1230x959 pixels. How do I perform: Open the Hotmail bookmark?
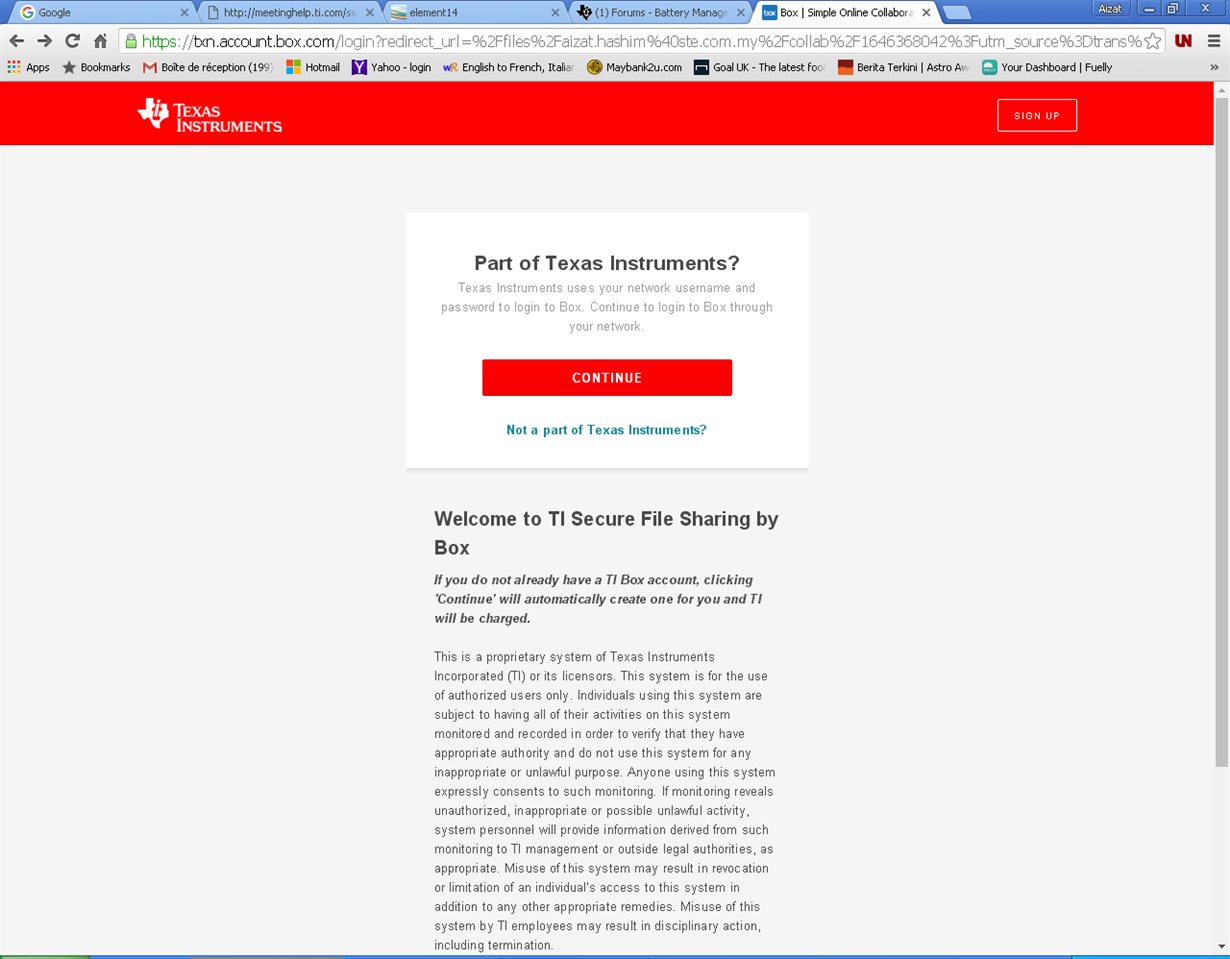click(313, 67)
